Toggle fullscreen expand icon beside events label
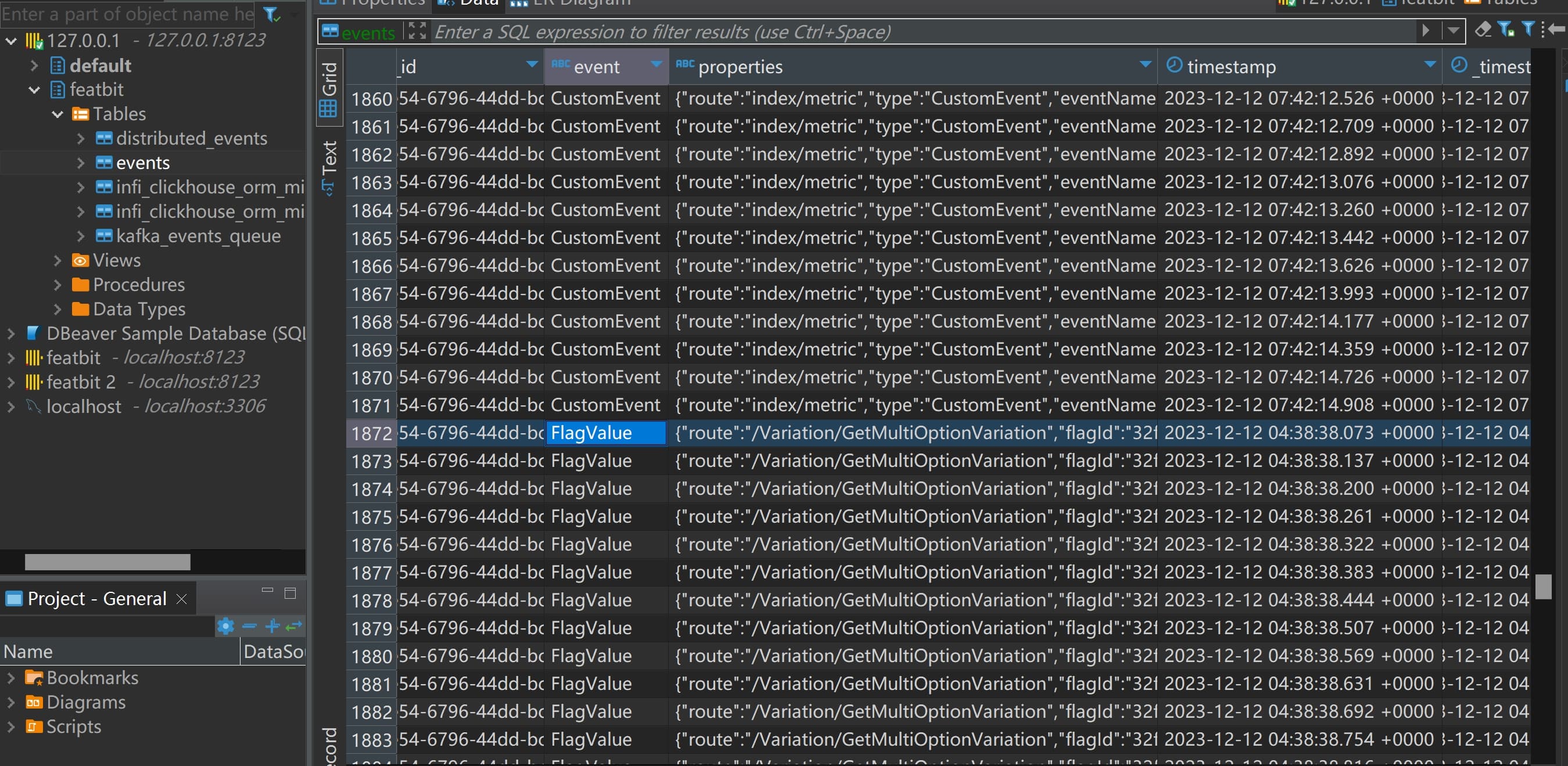 click(417, 31)
